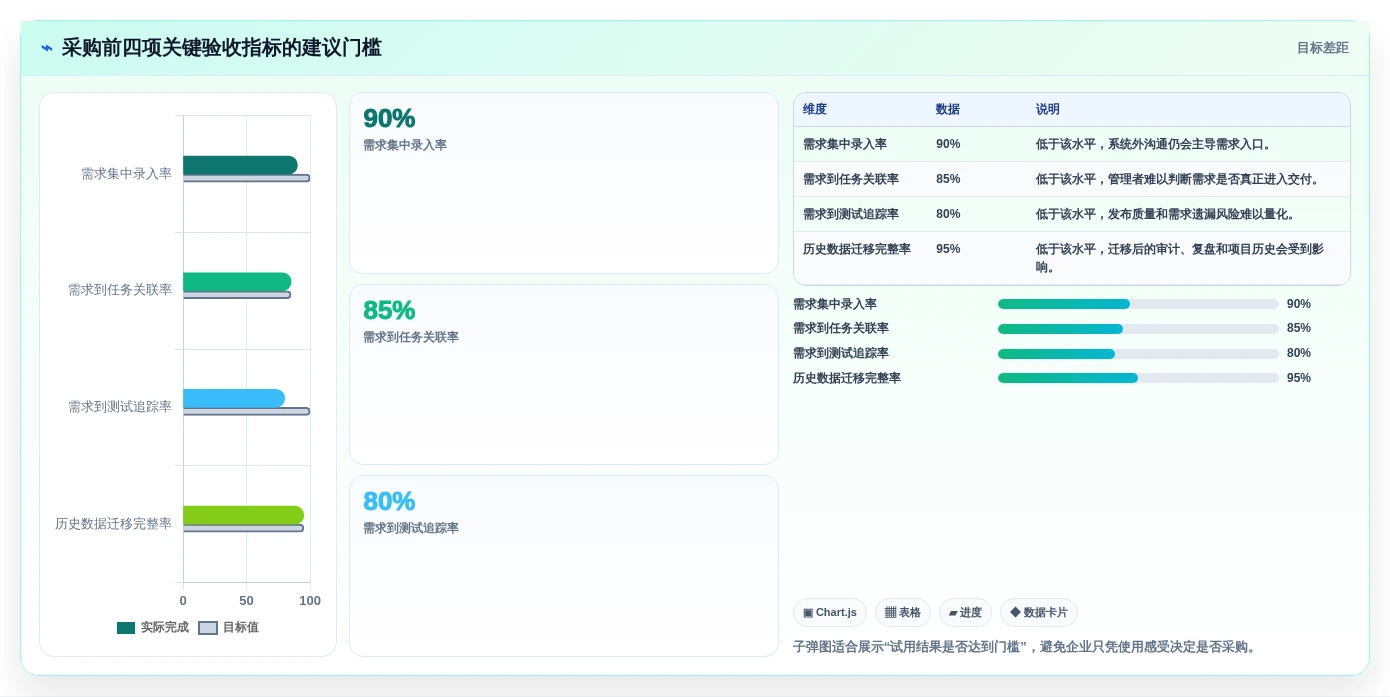The width and height of the screenshot is (1390, 697).
Task: Select table cell 历史数据迁移完整率
Action: [x=857, y=249]
